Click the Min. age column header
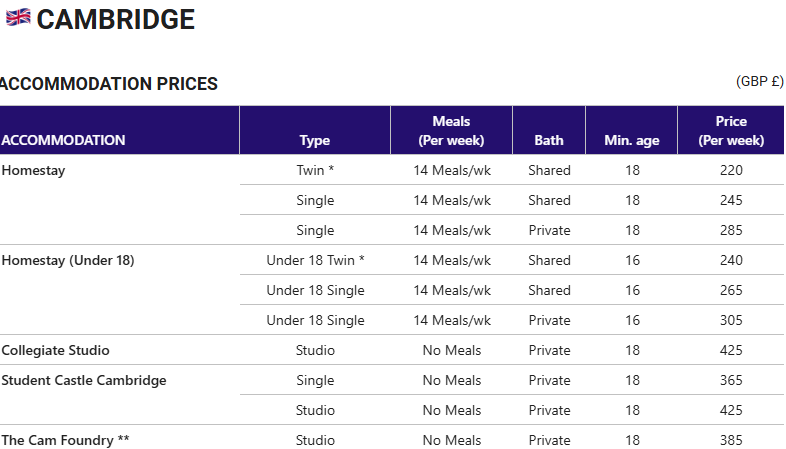 632,140
